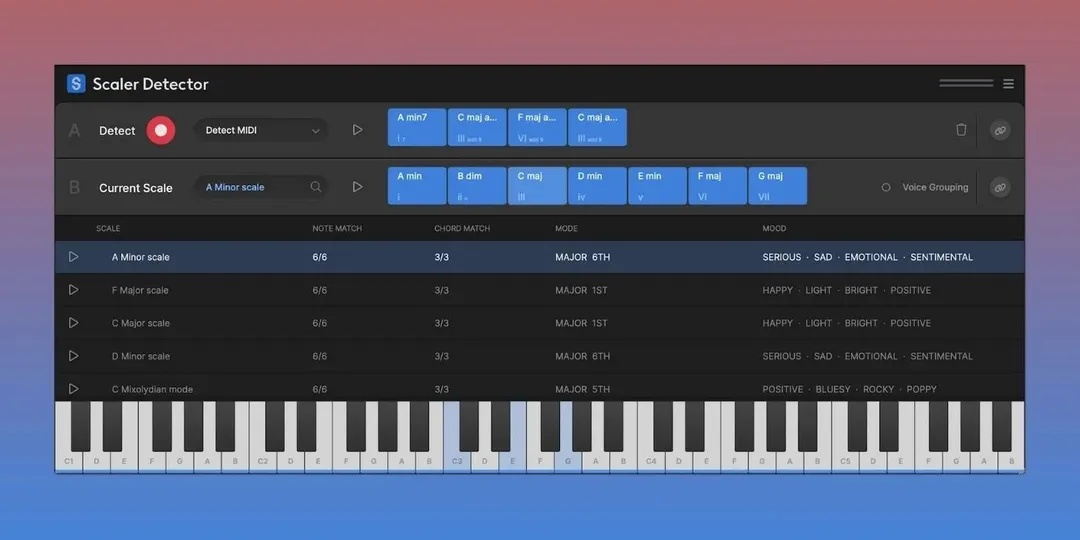
Task: Preview the C Major scale row
Action: pos(74,323)
